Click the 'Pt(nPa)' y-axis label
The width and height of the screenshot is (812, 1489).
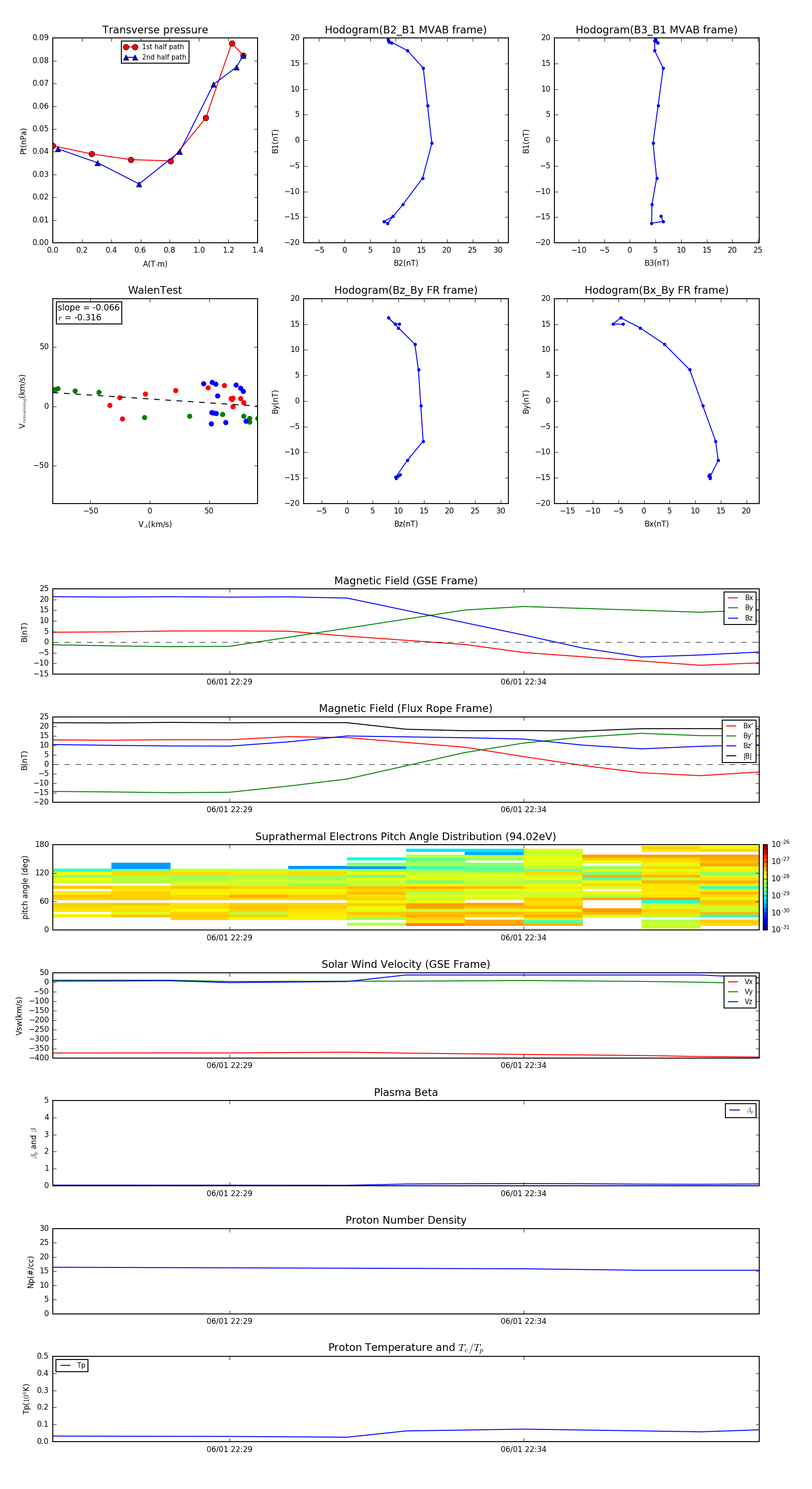pos(23,140)
